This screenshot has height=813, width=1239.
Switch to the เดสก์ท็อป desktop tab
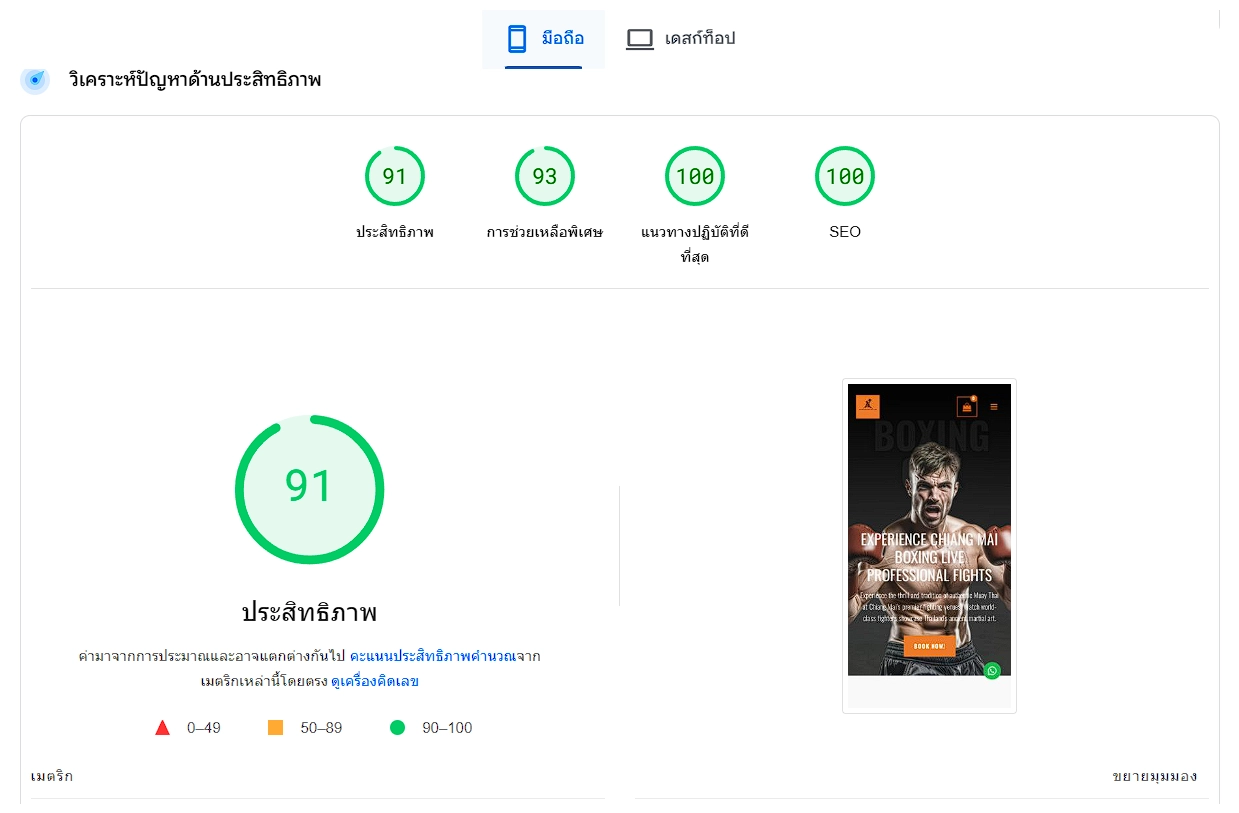pyautogui.click(x=680, y=39)
